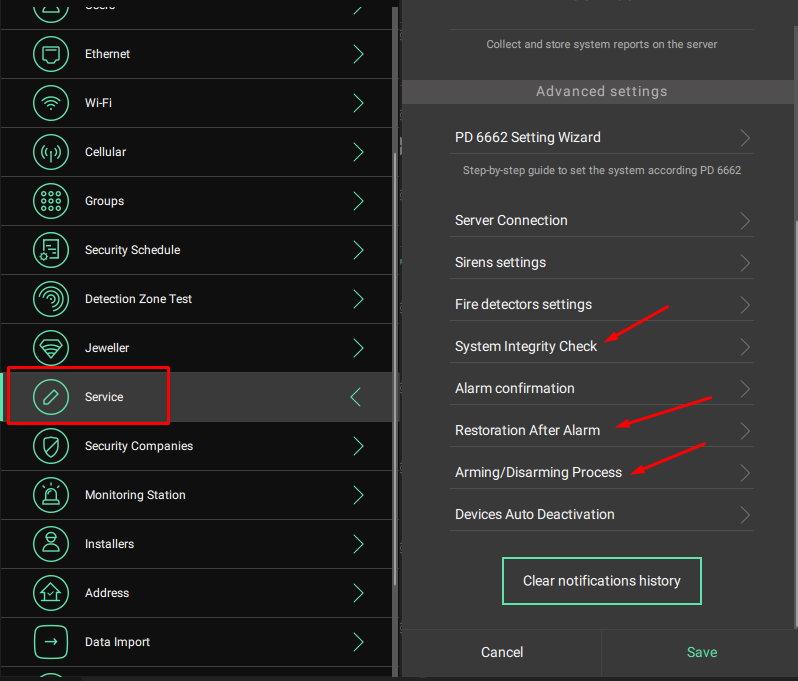The image size is (798, 681).
Task: Open Monitoring Station menu item
Action: (196, 495)
